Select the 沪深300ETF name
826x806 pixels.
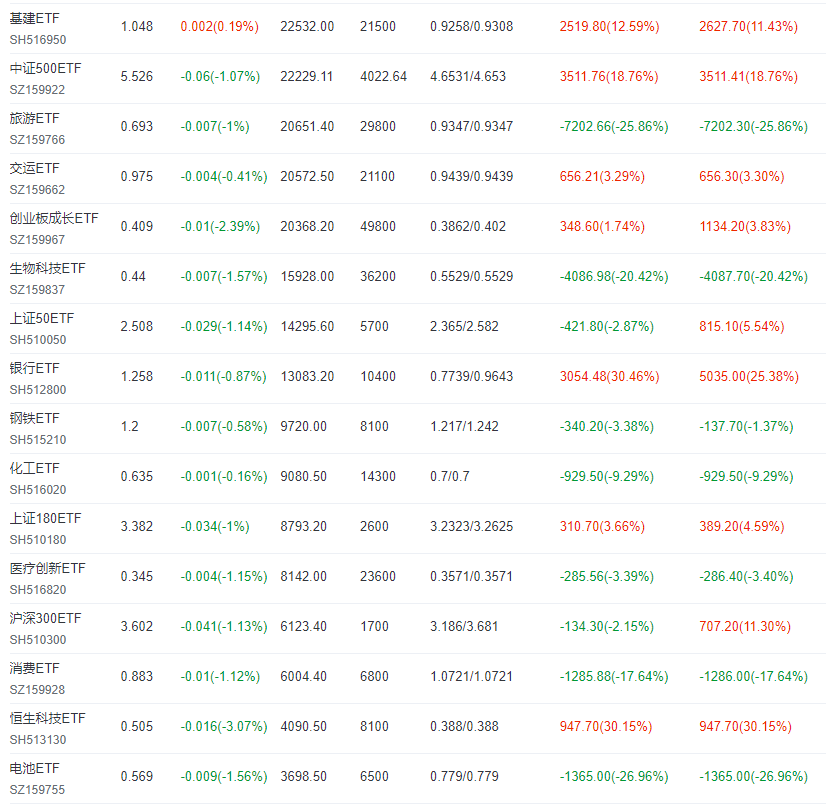[x=45, y=618]
